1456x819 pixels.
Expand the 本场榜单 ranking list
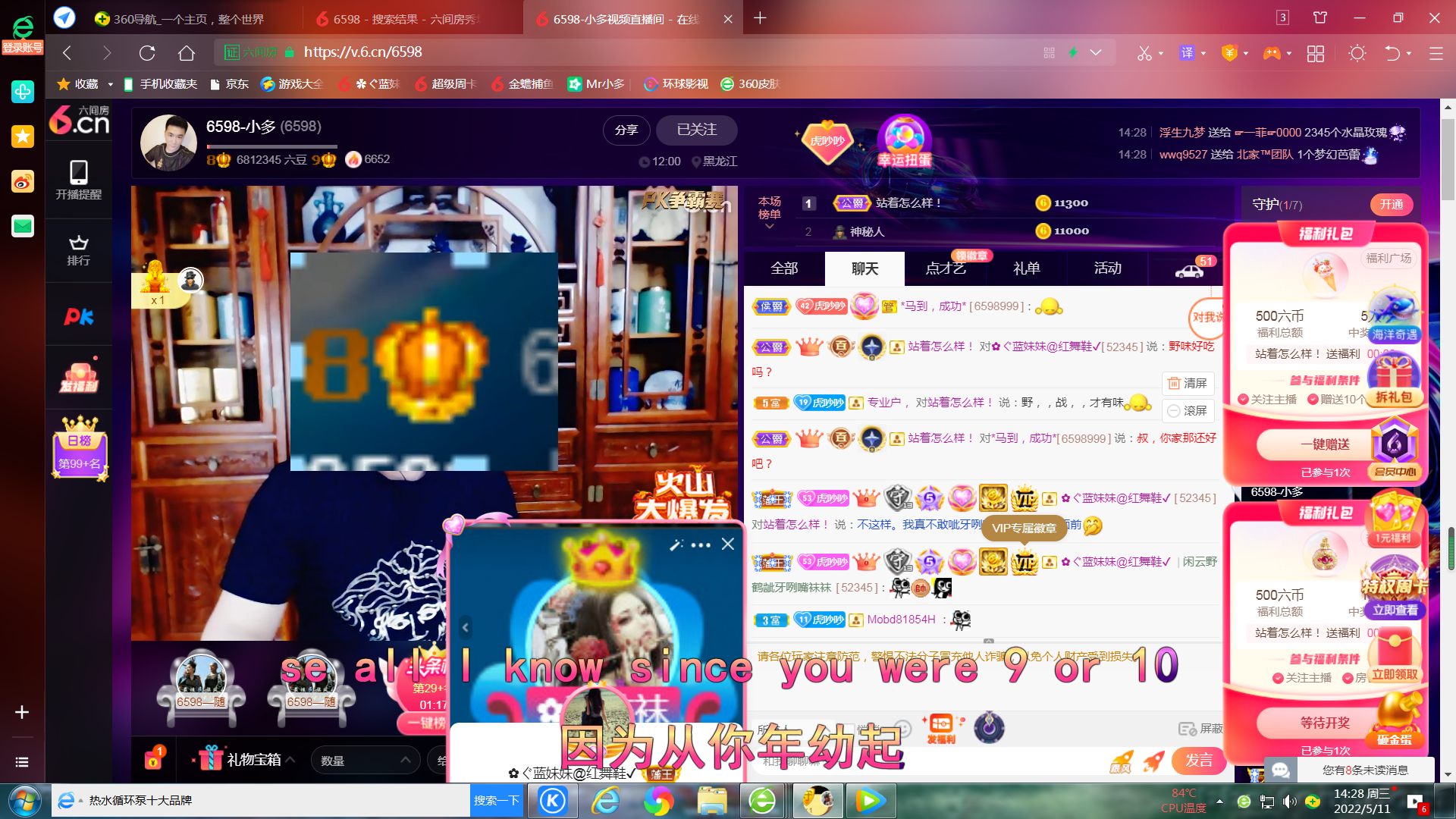(769, 212)
